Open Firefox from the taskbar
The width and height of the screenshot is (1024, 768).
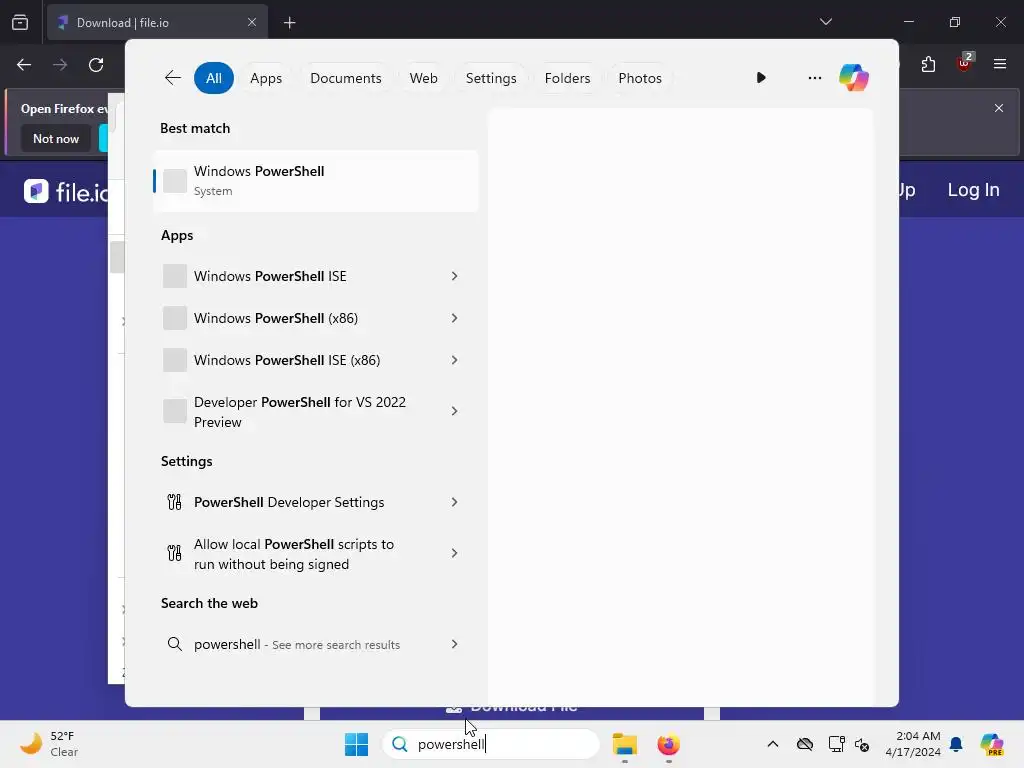pyautogui.click(x=668, y=744)
